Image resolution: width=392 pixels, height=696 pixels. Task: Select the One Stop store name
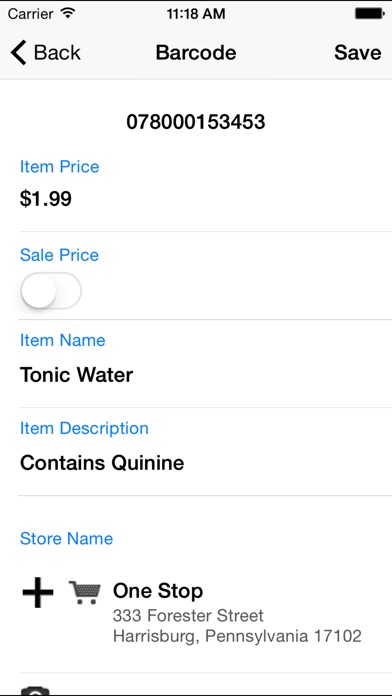158,591
